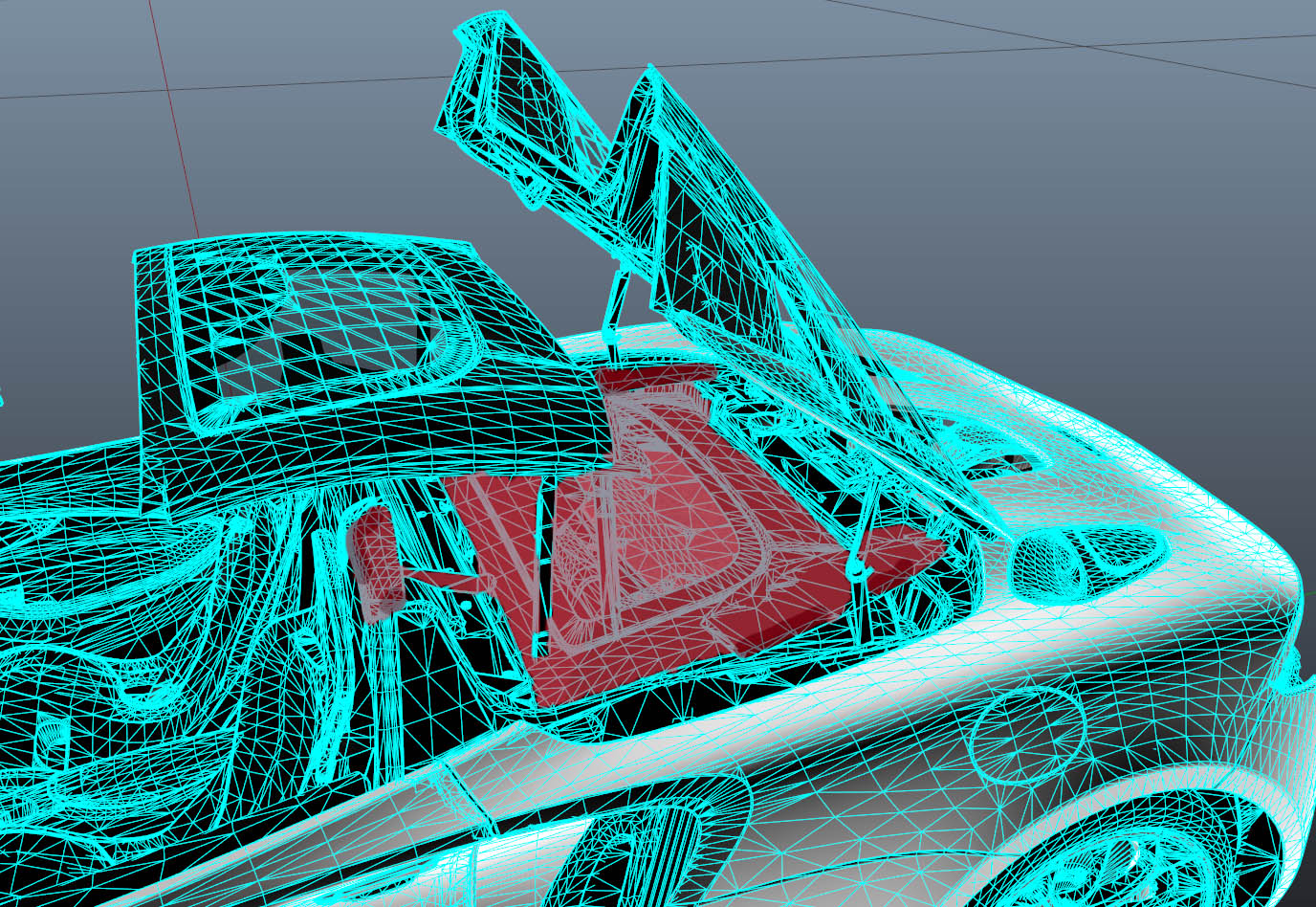The height and width of the screenshot is (907, 1316).
Task: Select the narrow red strip atop the highlighted mesh
Action: click(660, 375)
